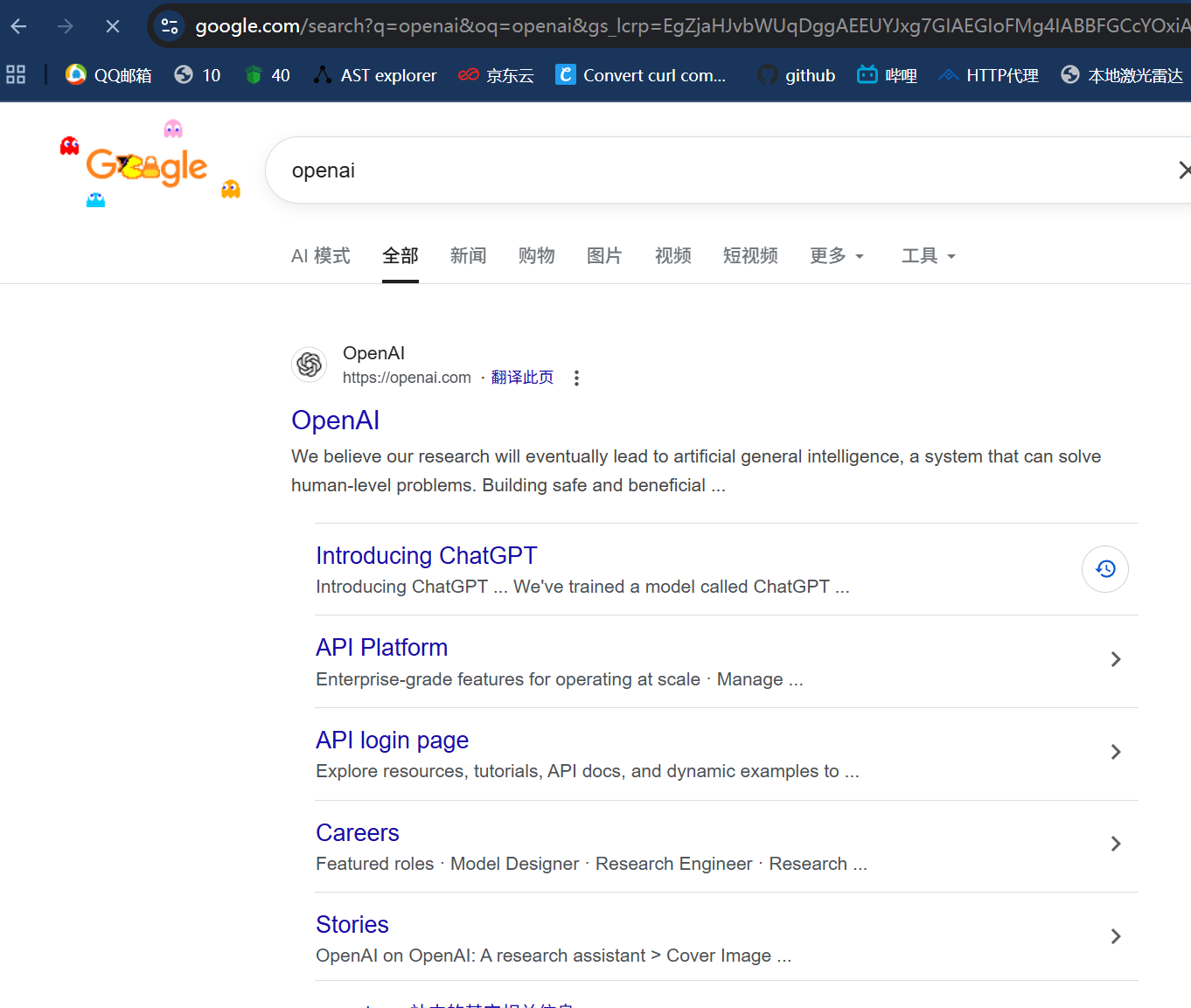Open the 京东云 bookmark
The height and width of the screenshot is (1008, 1191).
495,74
